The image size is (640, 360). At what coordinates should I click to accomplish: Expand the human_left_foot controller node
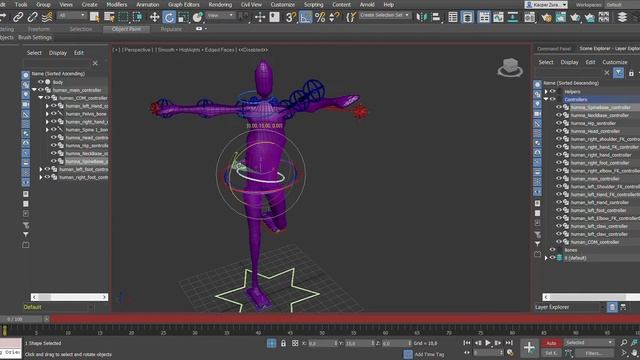(41, 169)
